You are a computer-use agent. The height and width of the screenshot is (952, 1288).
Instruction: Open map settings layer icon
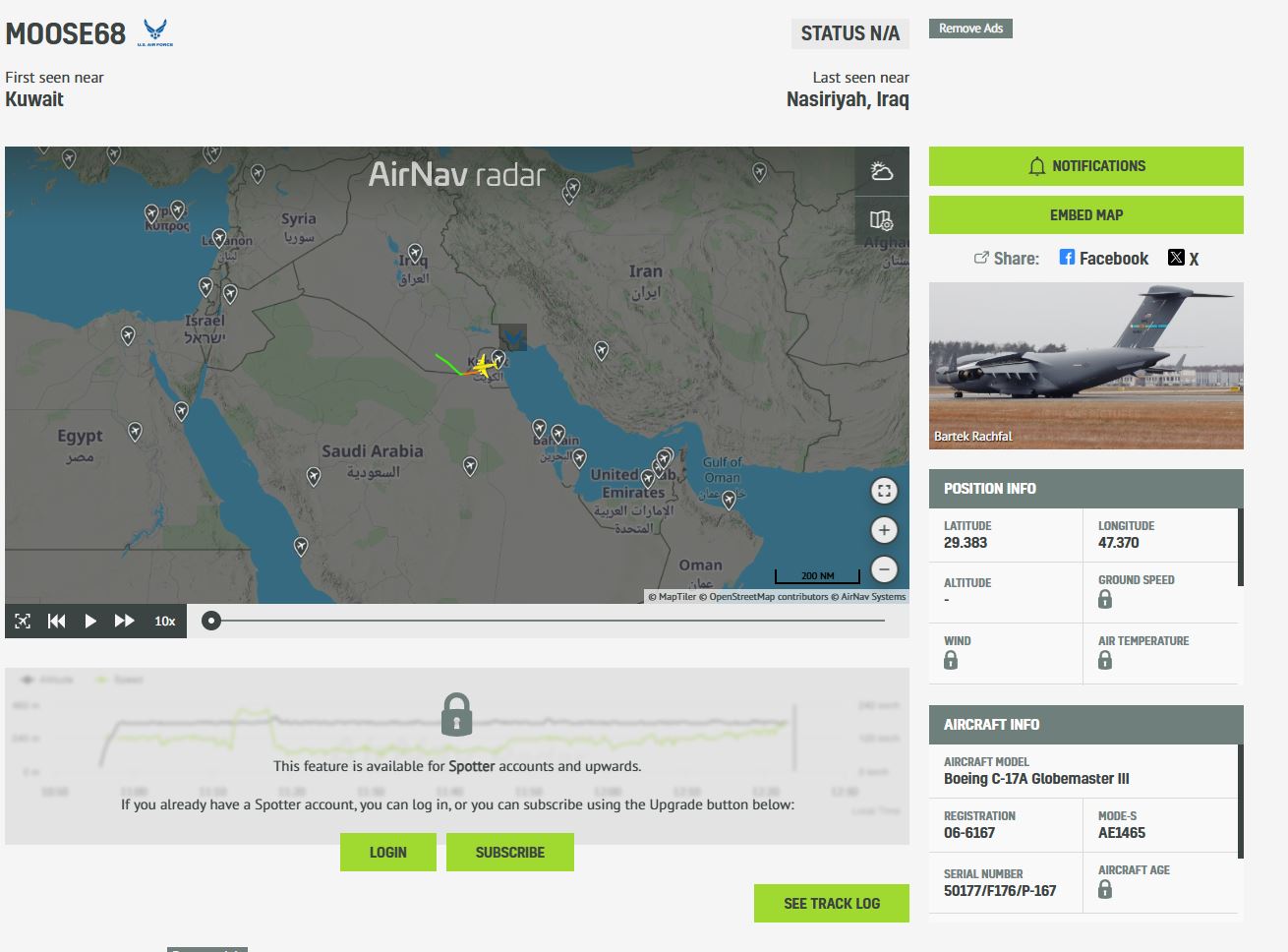(x=882, y=220)
